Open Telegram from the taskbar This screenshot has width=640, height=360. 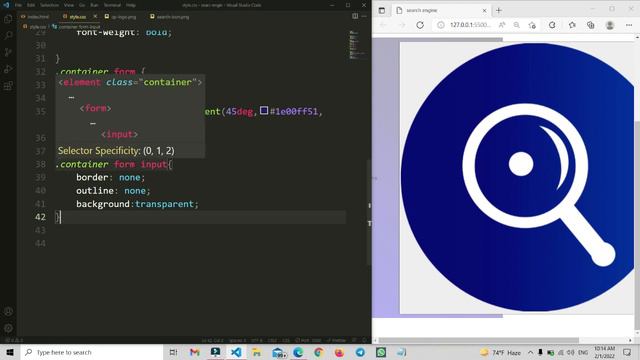click(360, 352)
